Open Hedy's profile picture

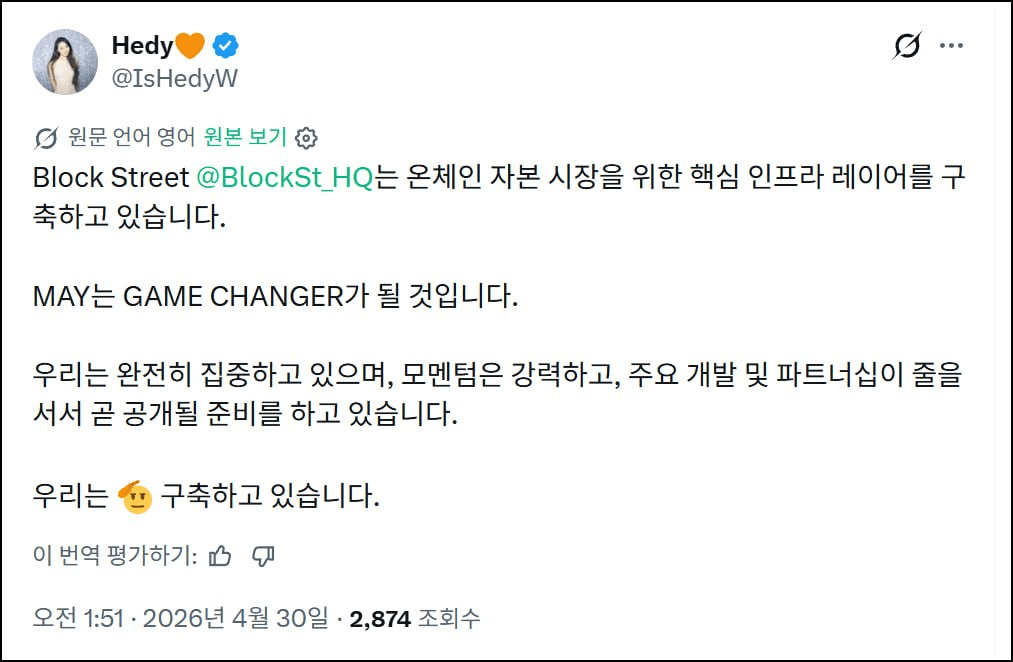click(66, 62)
